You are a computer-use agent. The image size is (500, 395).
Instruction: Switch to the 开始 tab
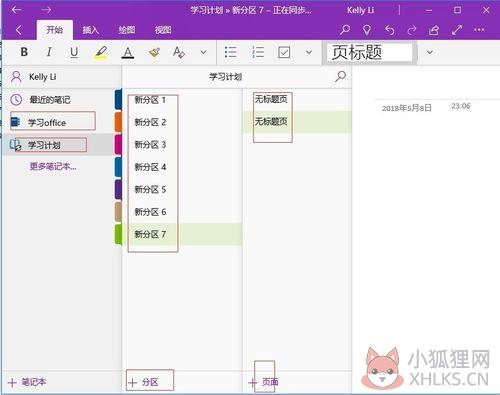coord(55,30)
